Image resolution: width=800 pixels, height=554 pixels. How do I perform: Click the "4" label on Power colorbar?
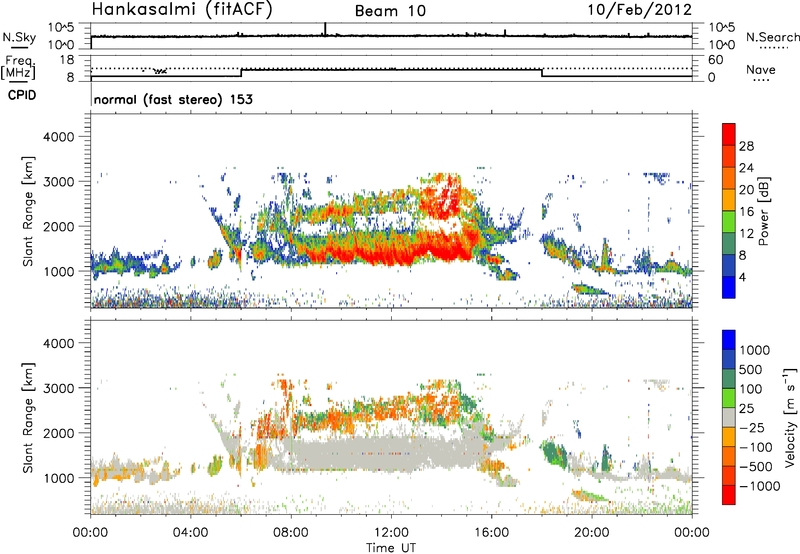[x=743, y=278]
